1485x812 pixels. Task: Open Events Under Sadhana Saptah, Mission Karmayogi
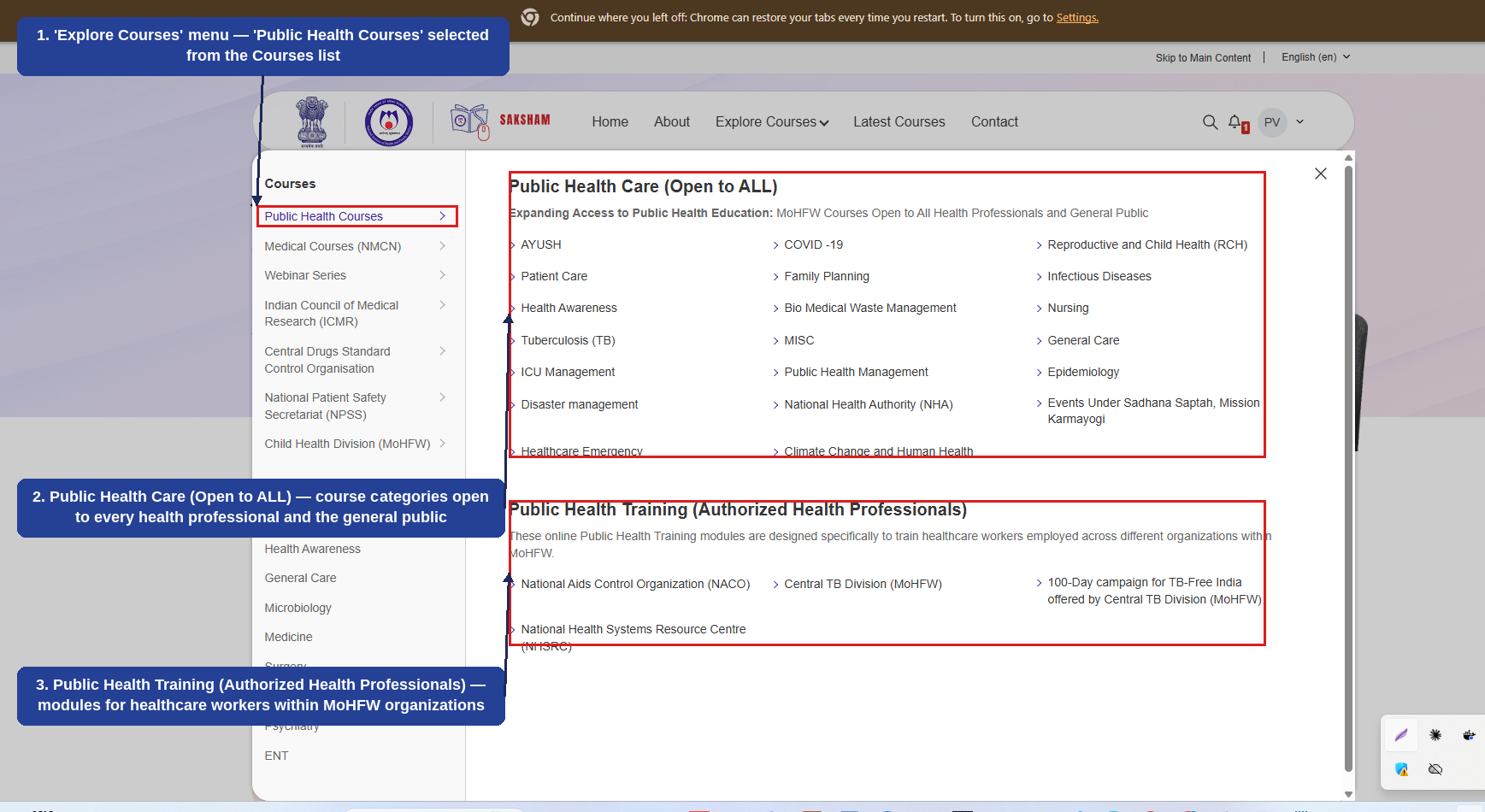(x=1153, y=411)
